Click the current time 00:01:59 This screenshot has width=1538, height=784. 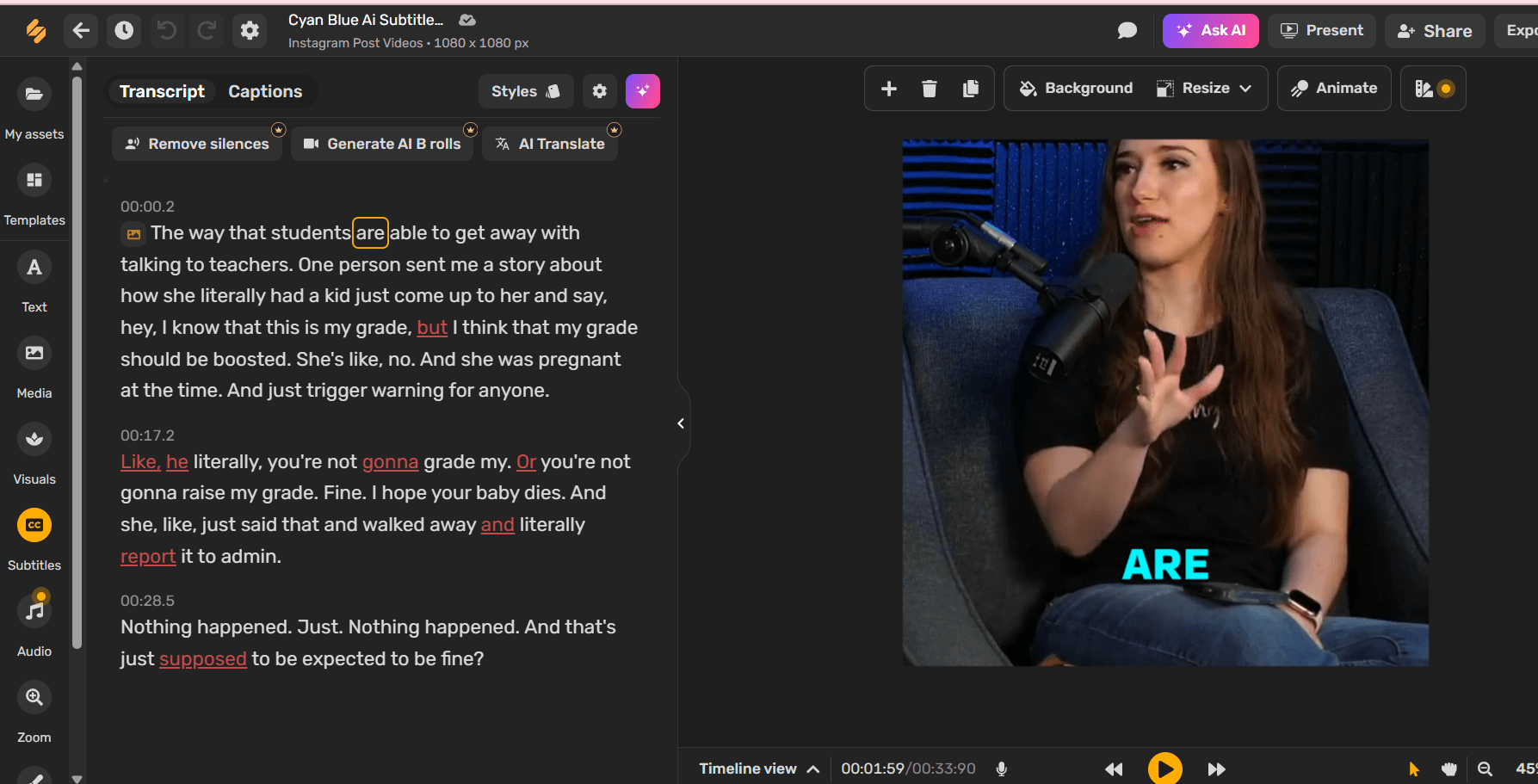[x=872, y=769]
